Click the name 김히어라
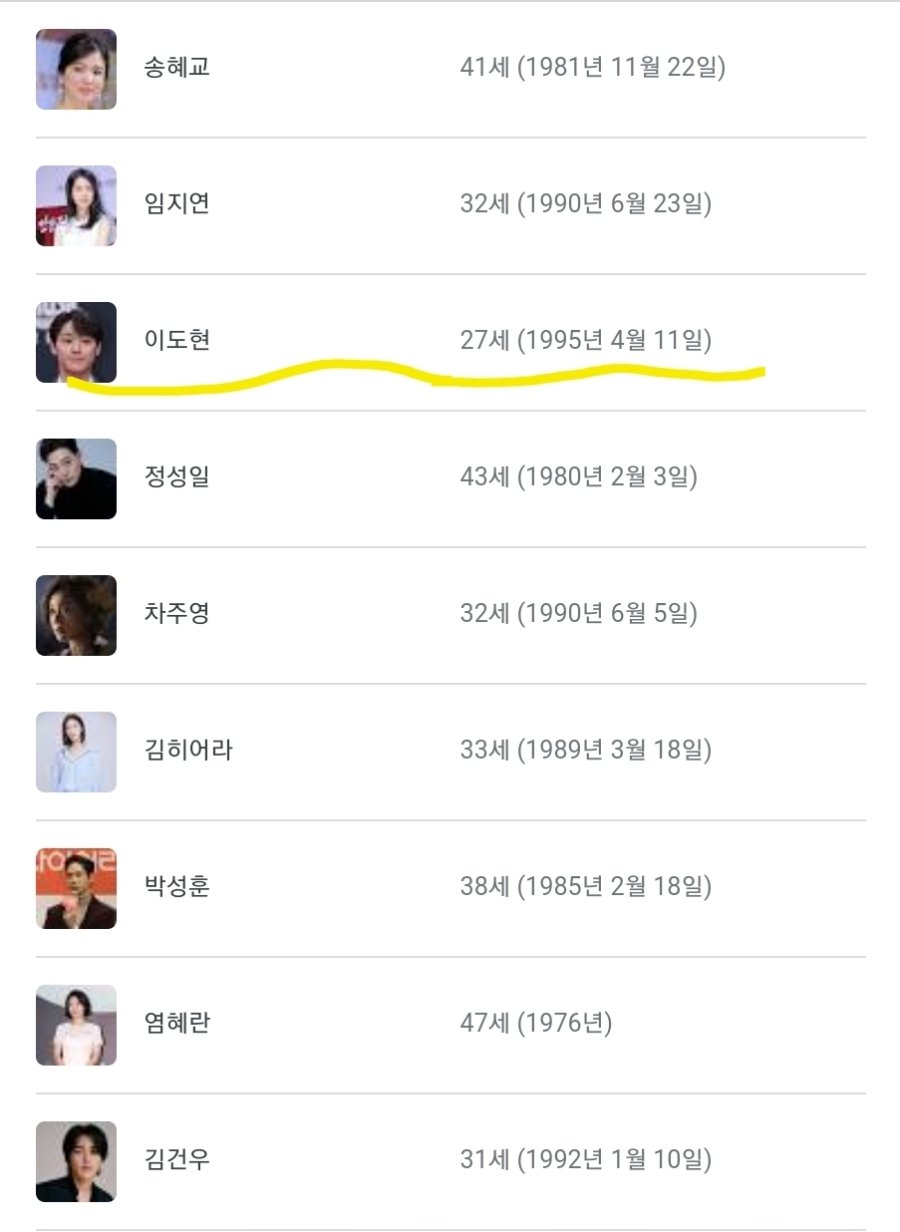Image resolution: width=900 pixels, height=1232 pixels. [188, 751]
